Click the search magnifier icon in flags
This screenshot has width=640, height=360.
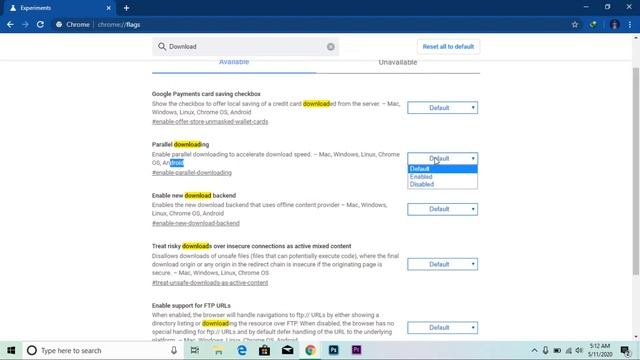pyautogui.click(x=162, y=47)
